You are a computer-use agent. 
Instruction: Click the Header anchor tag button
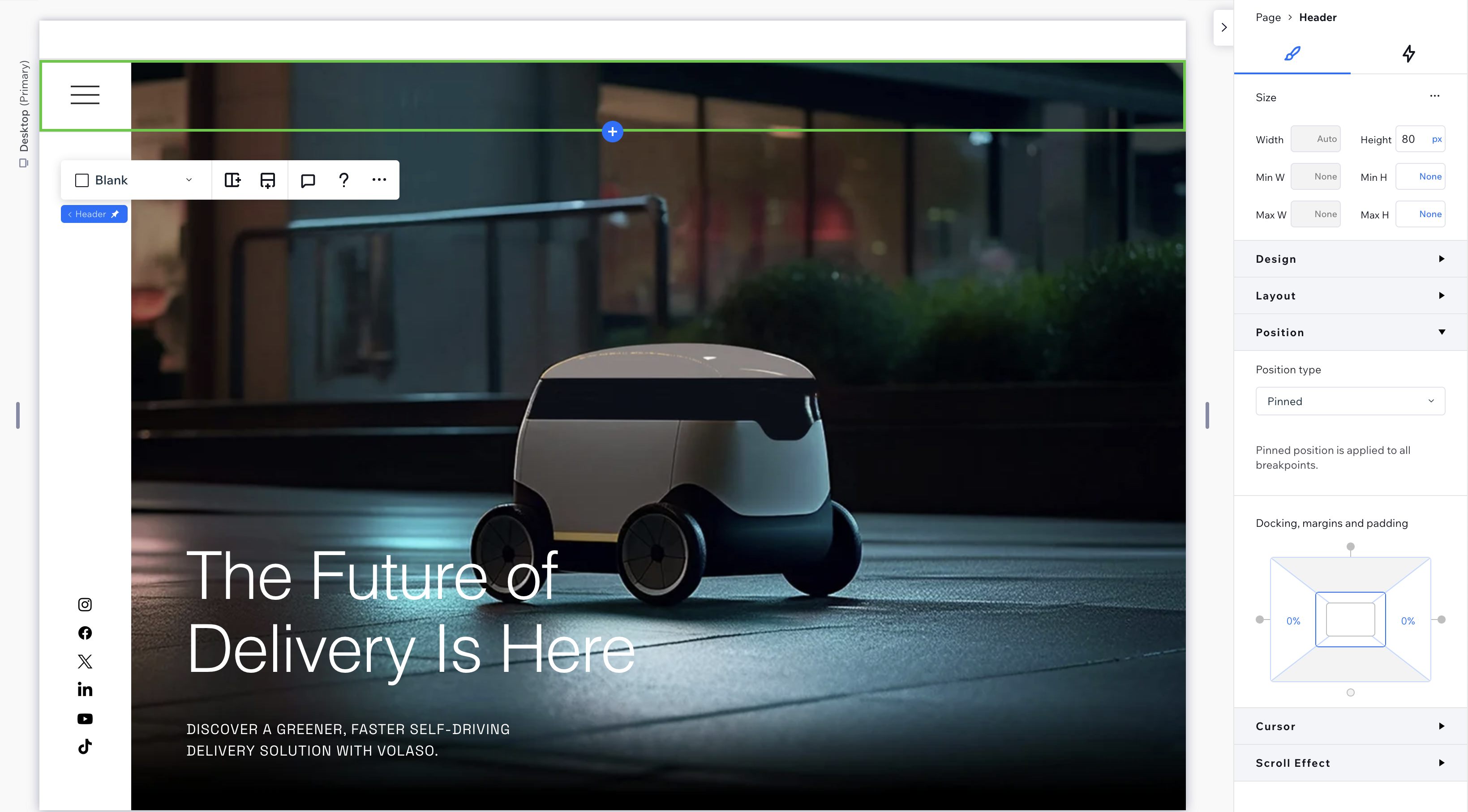(93, 213)
